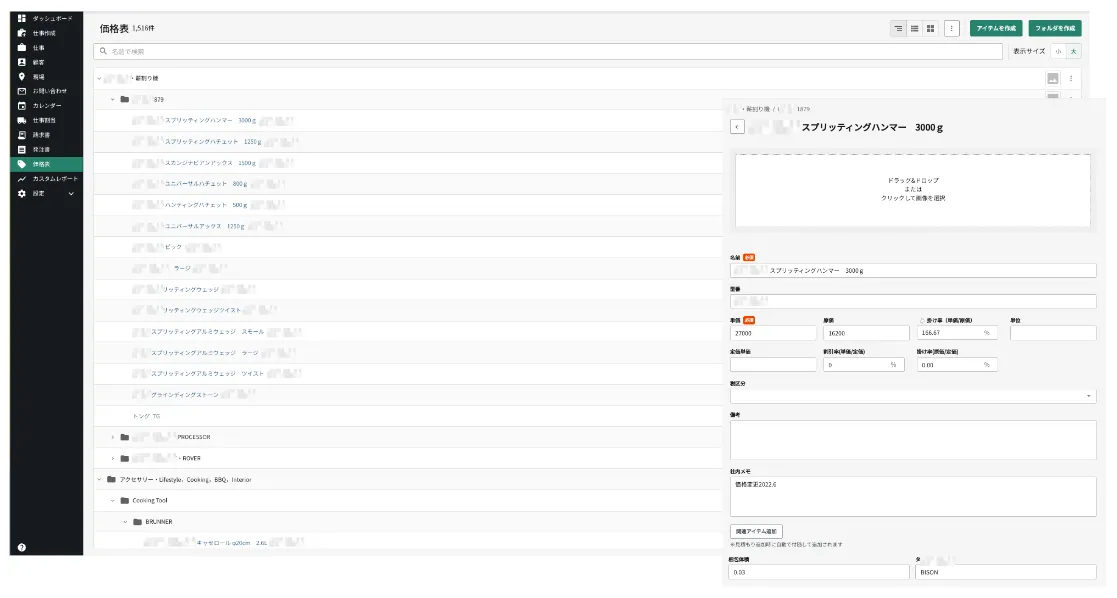This screenshot has height=598, width=1117.
Task: Open kebab menu on top folder row
Action: coord(1071,78)
